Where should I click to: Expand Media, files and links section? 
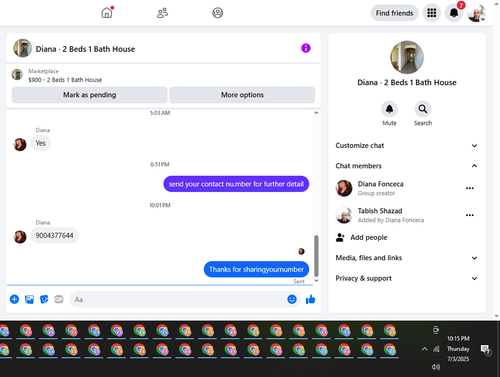(x=407, y=258)
